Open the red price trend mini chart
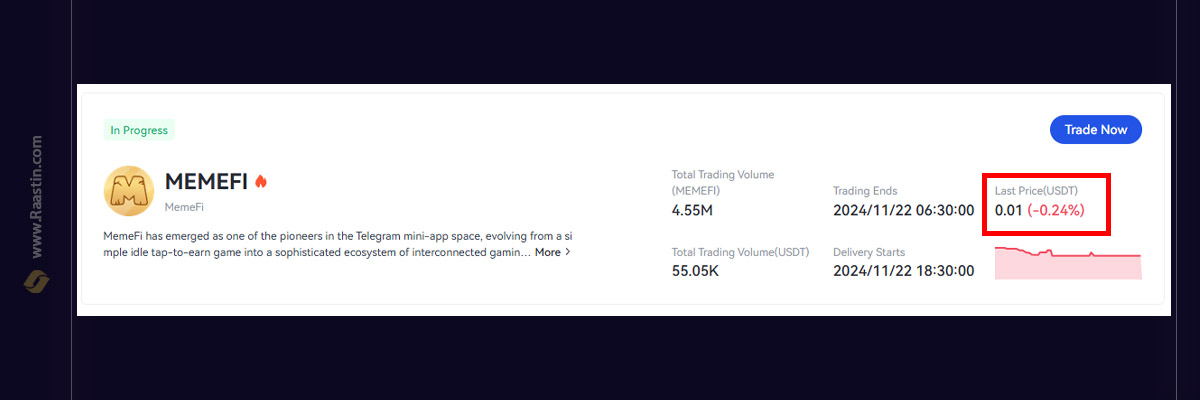This screenshot has width=1200, height=400. 1068,261
